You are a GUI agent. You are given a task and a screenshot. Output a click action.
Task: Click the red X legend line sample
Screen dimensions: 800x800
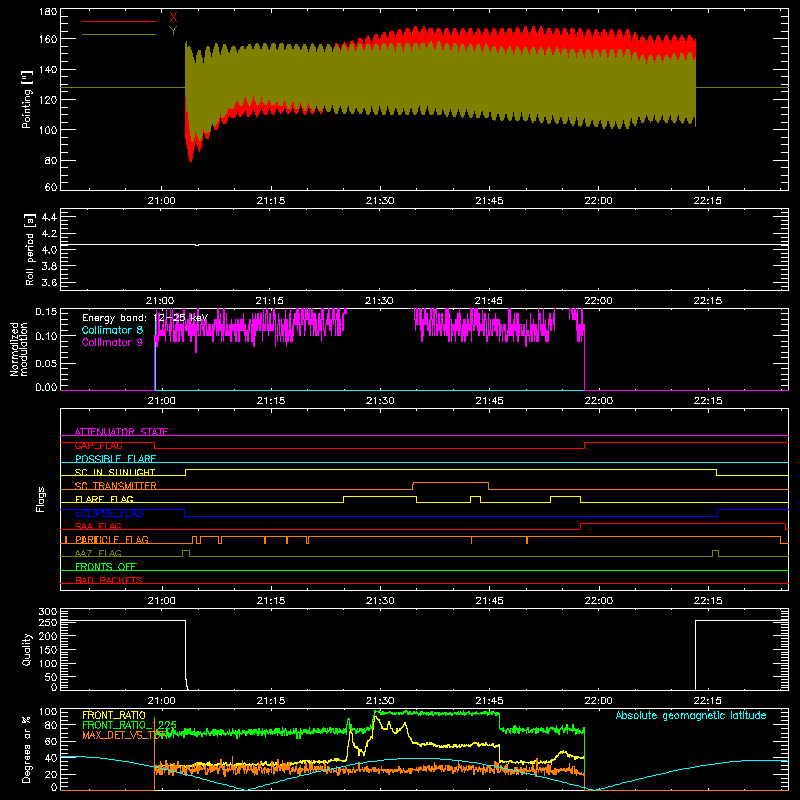click(x=119, y=21)
